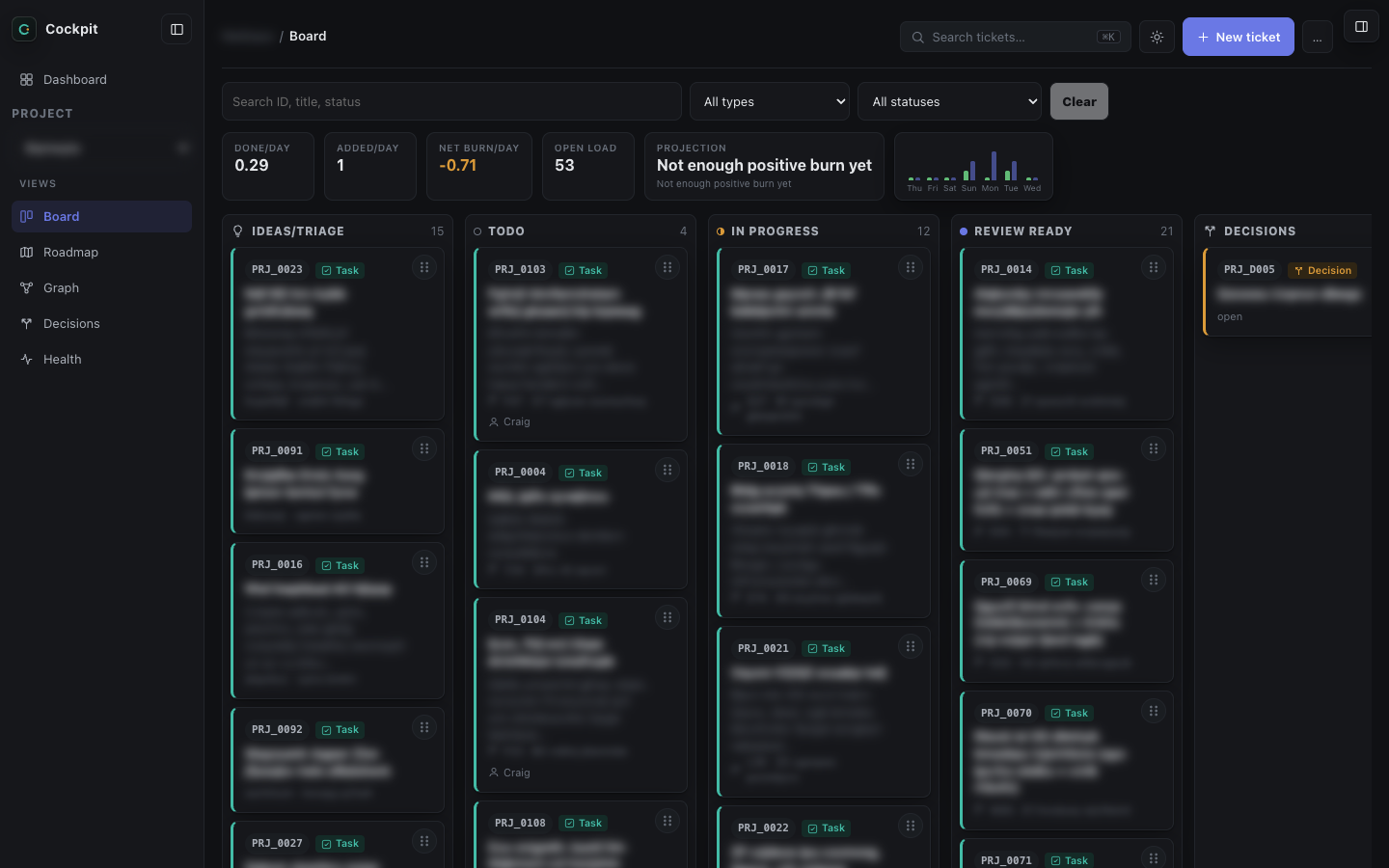Viewport: 1389px width, 868px height.
Task: Grab the drag handle on PRJ_0018
Action: tap(911, 464)
